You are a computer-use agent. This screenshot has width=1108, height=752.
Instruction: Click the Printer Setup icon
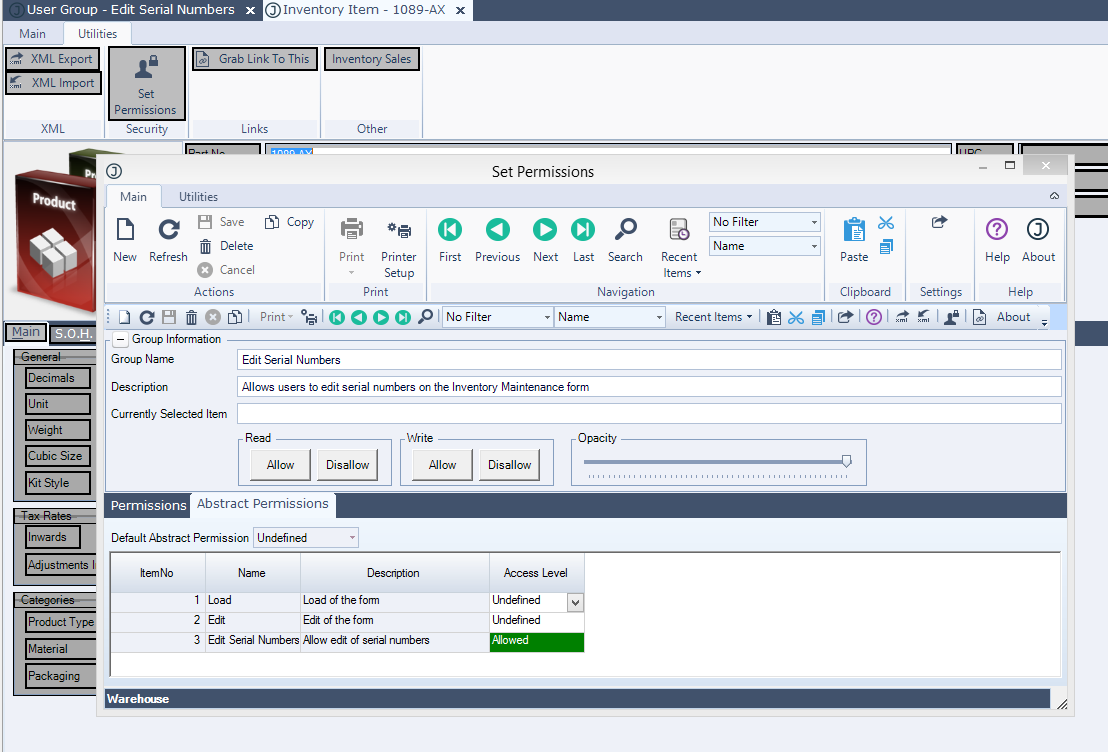click(399, 232)
